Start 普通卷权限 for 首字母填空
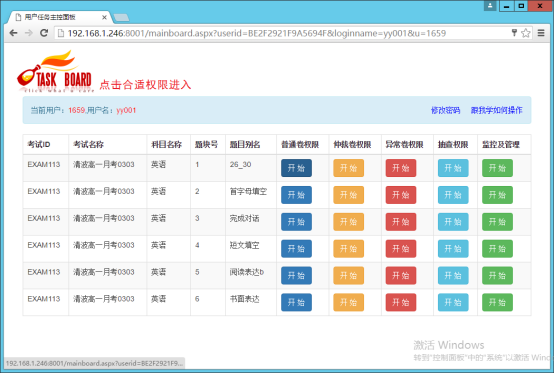 point(296,195)
